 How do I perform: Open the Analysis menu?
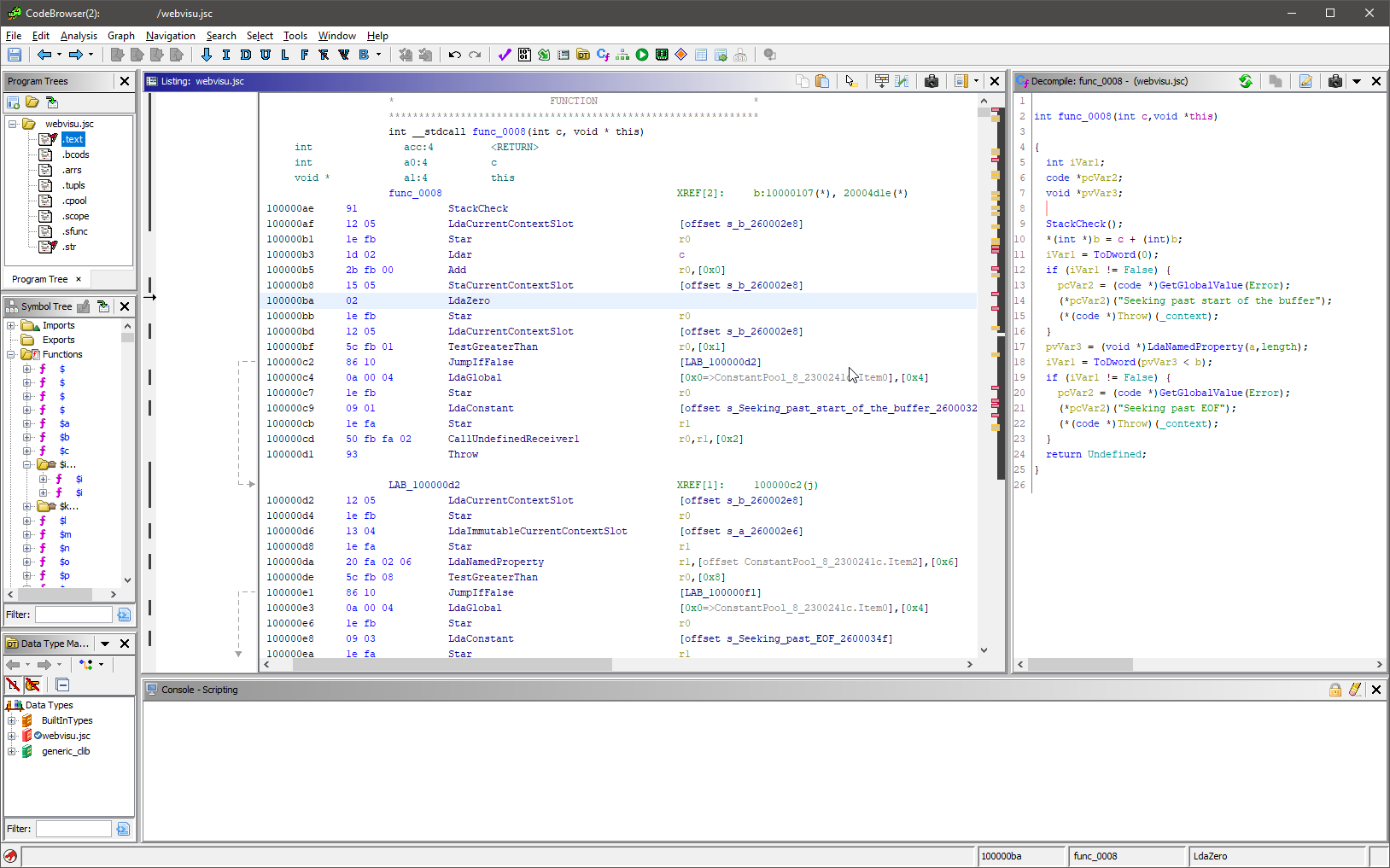coord(79,36)
